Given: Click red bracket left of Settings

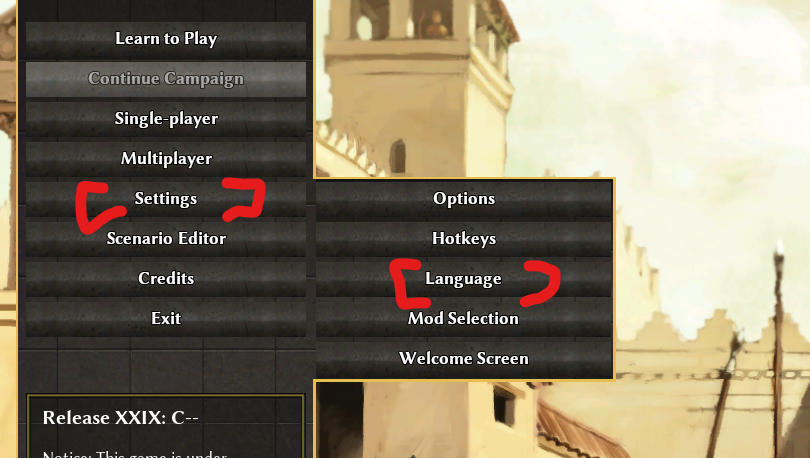Looking at the screenshot, I should pyautogui.click(x=99, y=208).
